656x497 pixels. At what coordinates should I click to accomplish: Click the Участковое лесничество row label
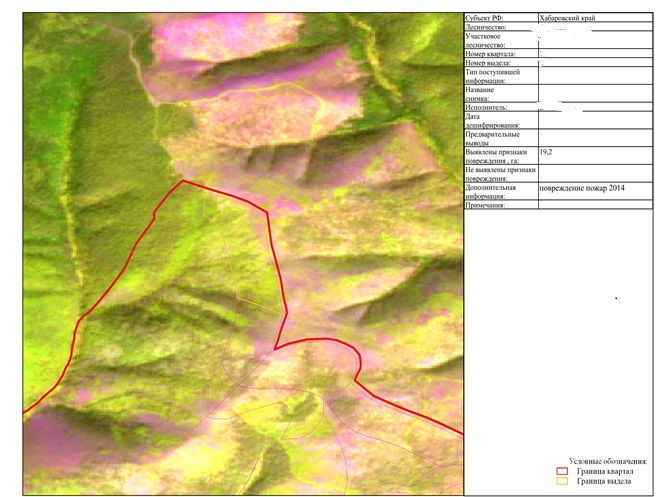click(x=500, y=40)
